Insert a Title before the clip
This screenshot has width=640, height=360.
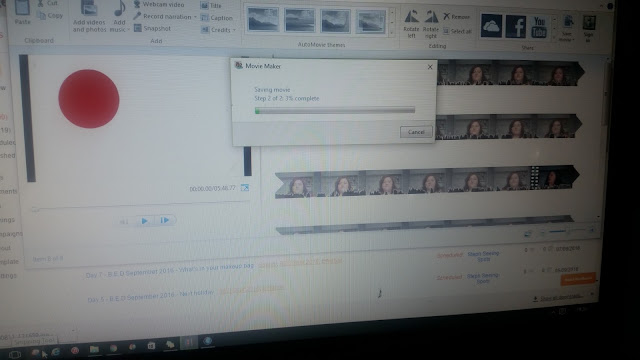(211, 6)
